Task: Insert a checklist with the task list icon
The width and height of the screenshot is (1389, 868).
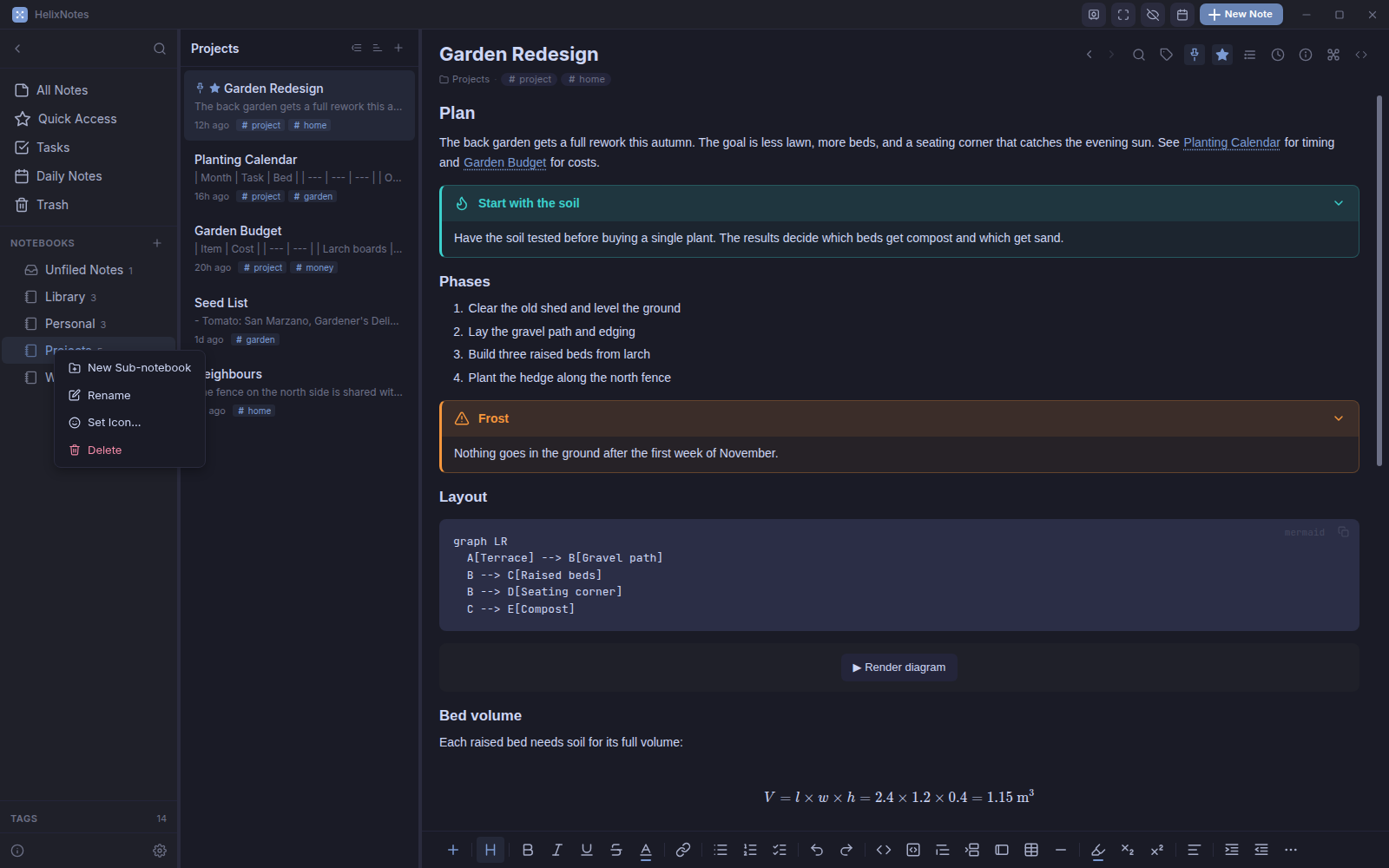Action: 780,850
